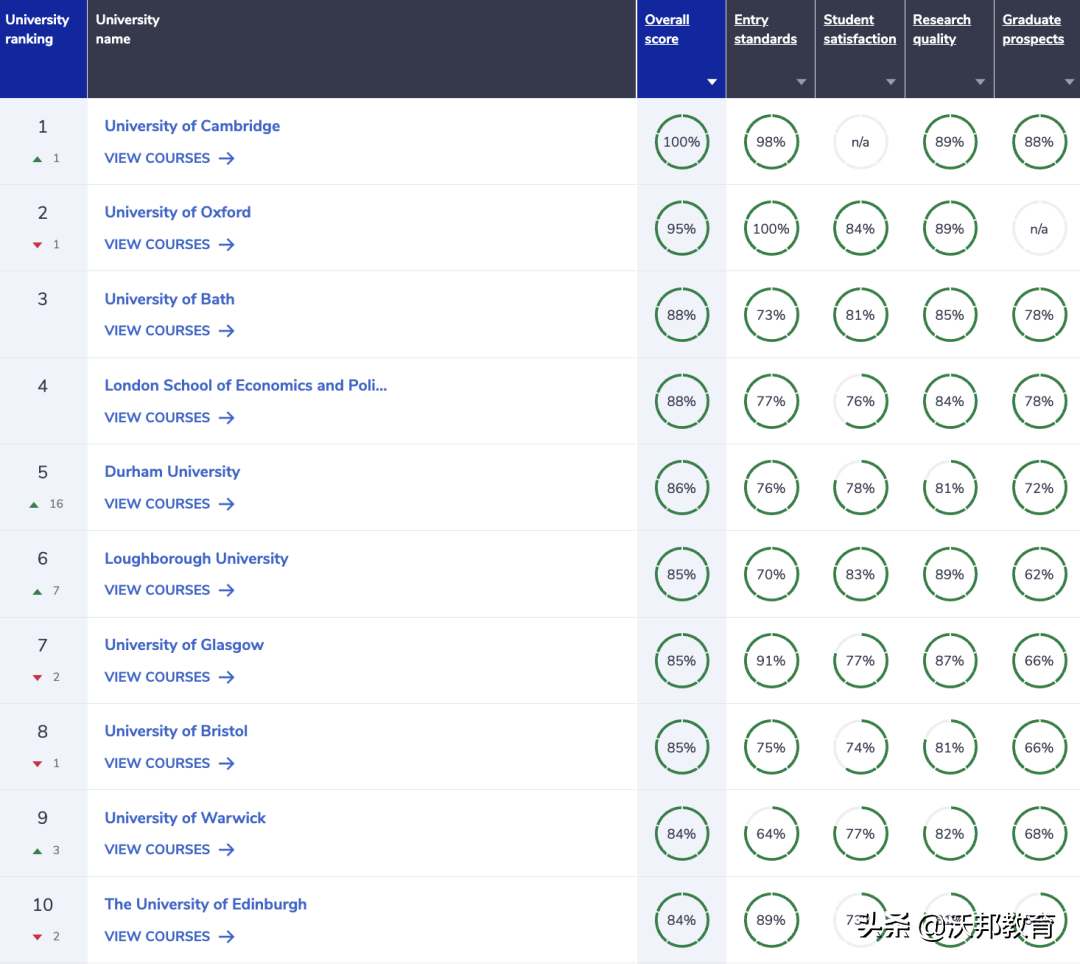Open Durham University page

click(x=172, y=472)
